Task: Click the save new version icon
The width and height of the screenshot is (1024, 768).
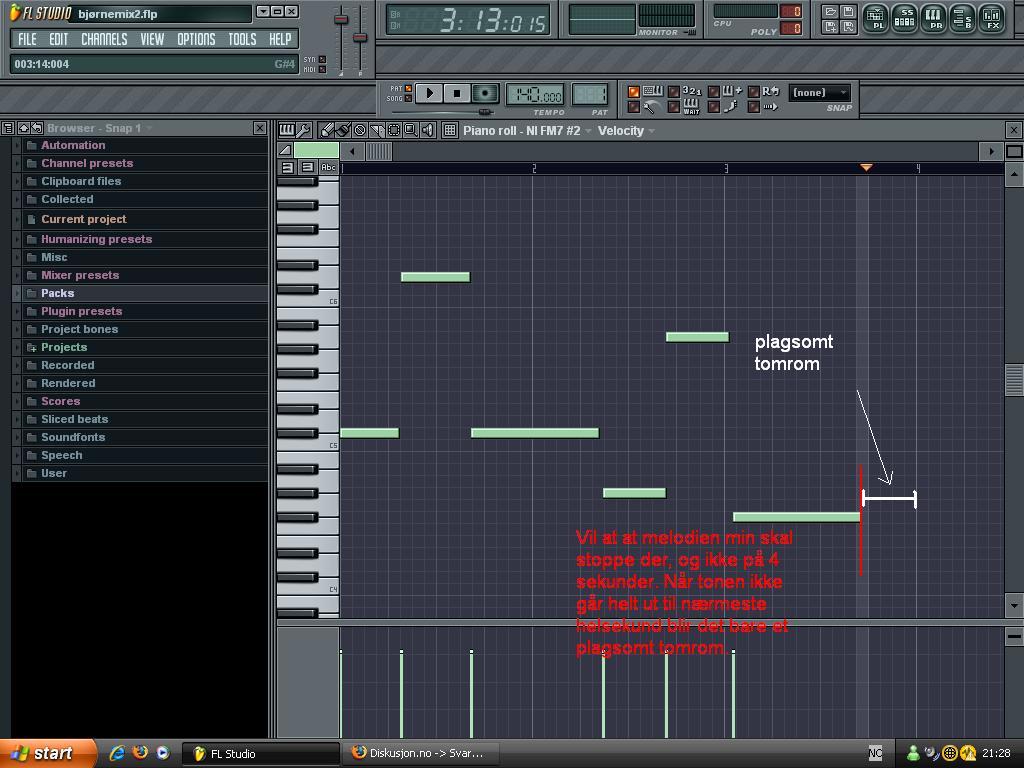Action: click(x=830, y=27)
